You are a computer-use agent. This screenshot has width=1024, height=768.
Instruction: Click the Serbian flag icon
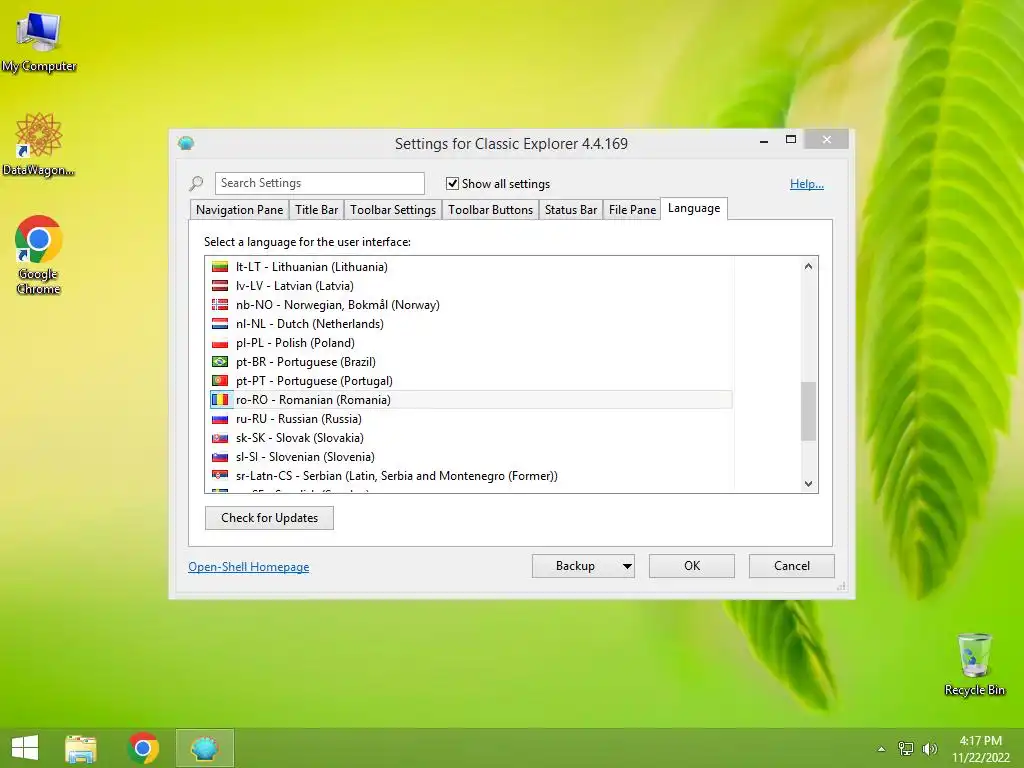click(x=220, y=475)
